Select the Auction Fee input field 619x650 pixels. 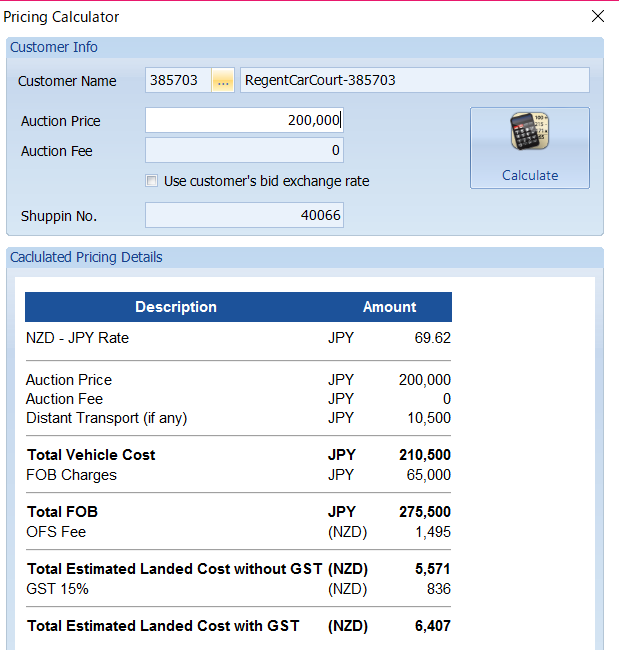point(244,150)
